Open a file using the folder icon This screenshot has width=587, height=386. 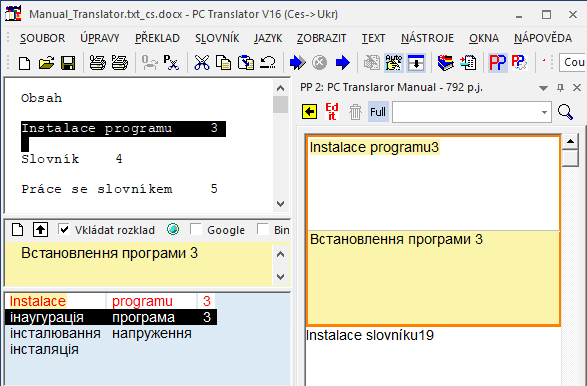click(x=46, y=63)
